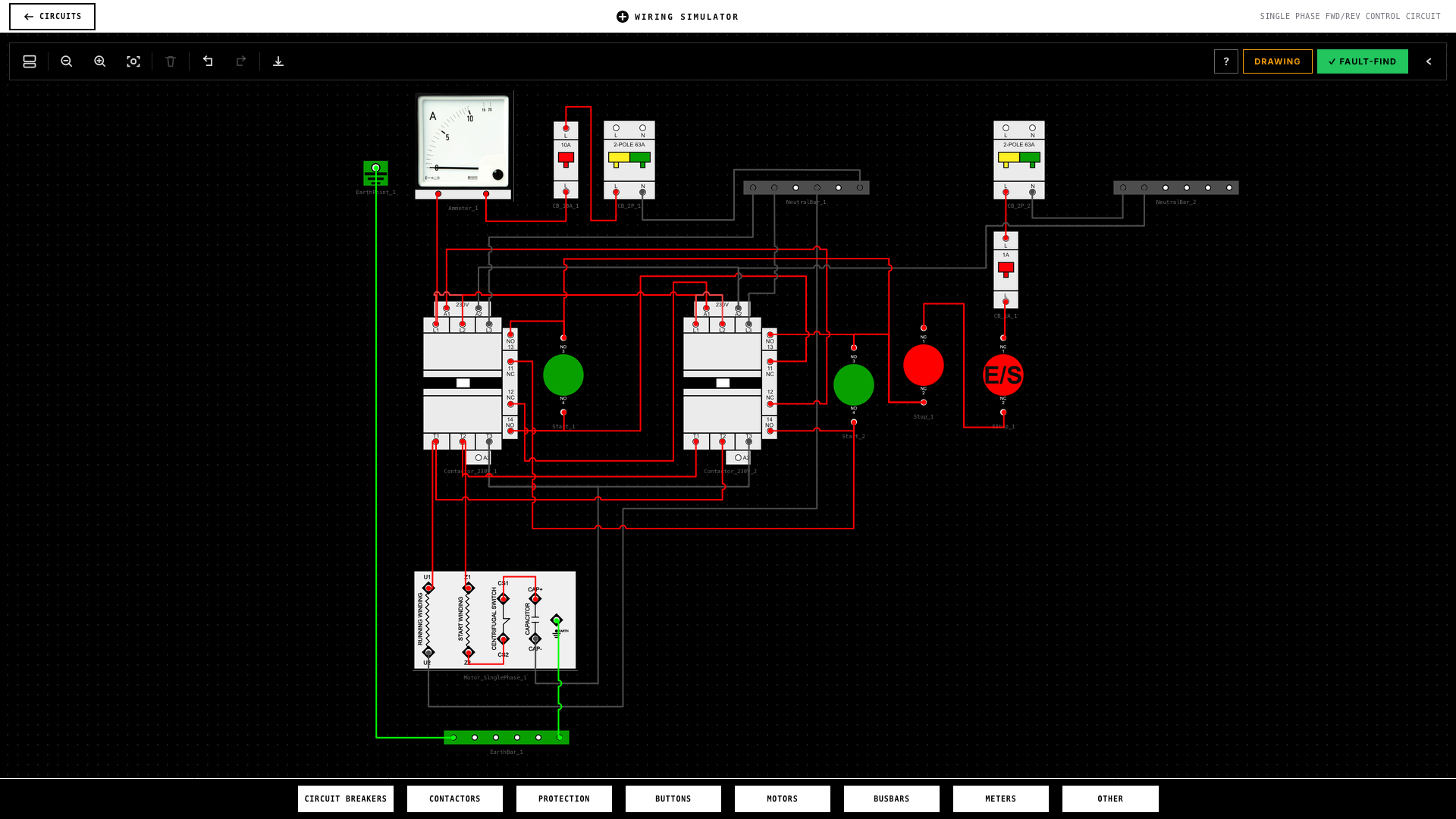This screenshot has height=819, width=1456.
Task: Switch to Drawing mode
Action: pyautogui.click(x=1277, y=61)
